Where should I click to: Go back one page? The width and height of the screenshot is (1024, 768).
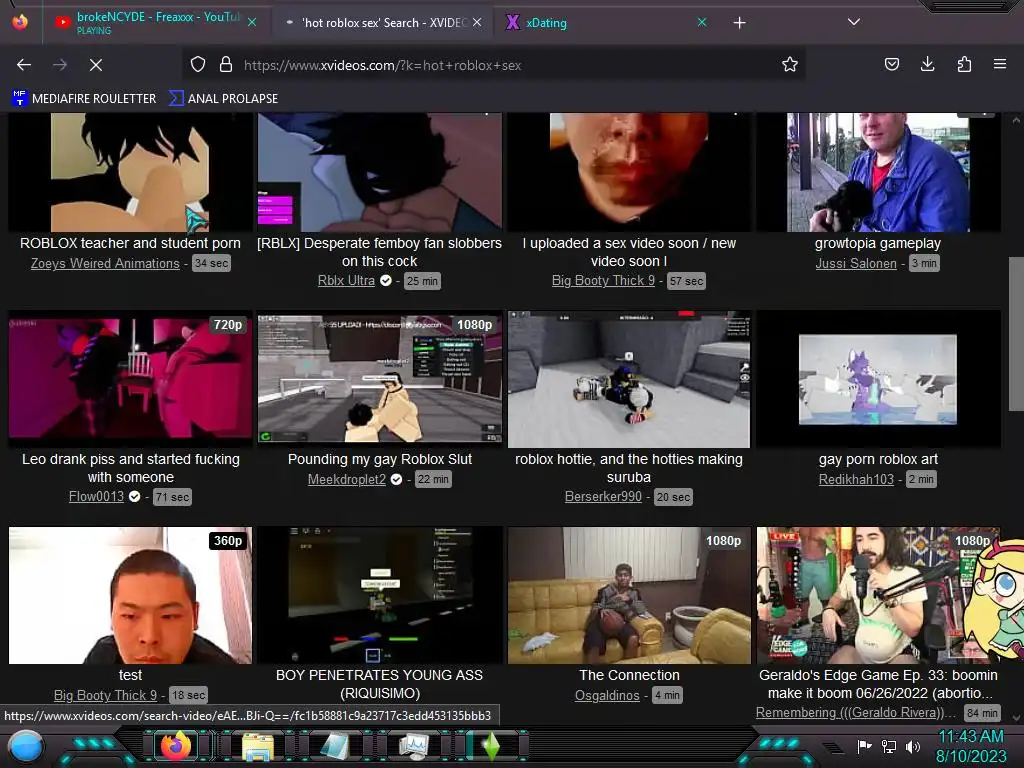(24, 65)
